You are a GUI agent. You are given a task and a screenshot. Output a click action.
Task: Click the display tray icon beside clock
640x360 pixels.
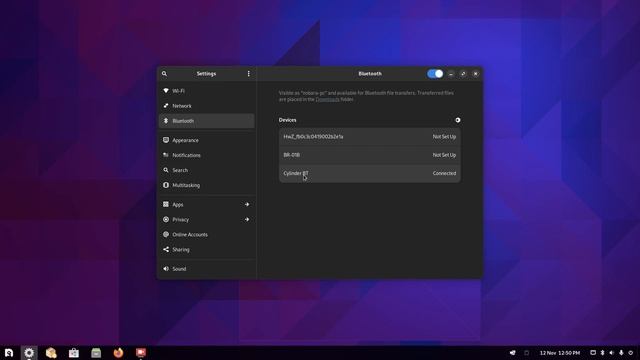pyautogui.click(x=593, y=353)
